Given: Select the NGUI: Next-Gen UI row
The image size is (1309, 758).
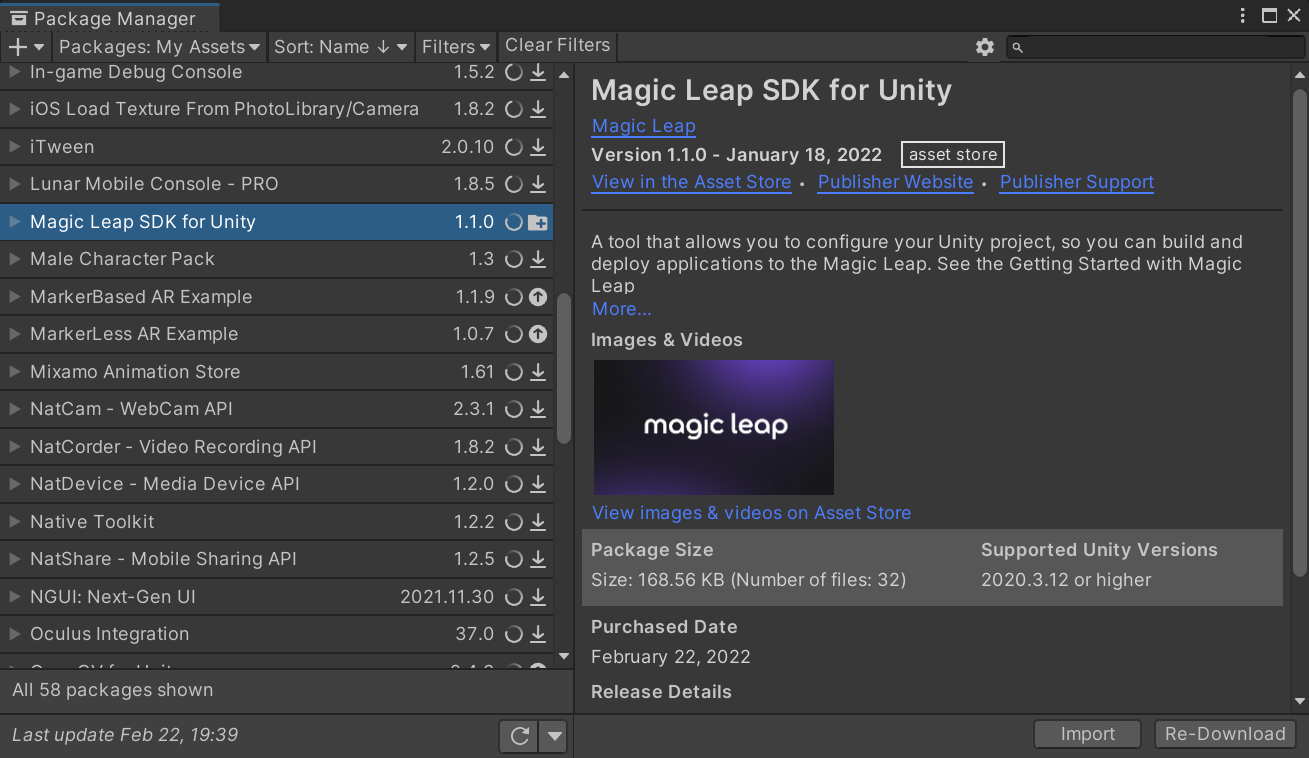Looking at the screenshot, I should click(277, 597).
